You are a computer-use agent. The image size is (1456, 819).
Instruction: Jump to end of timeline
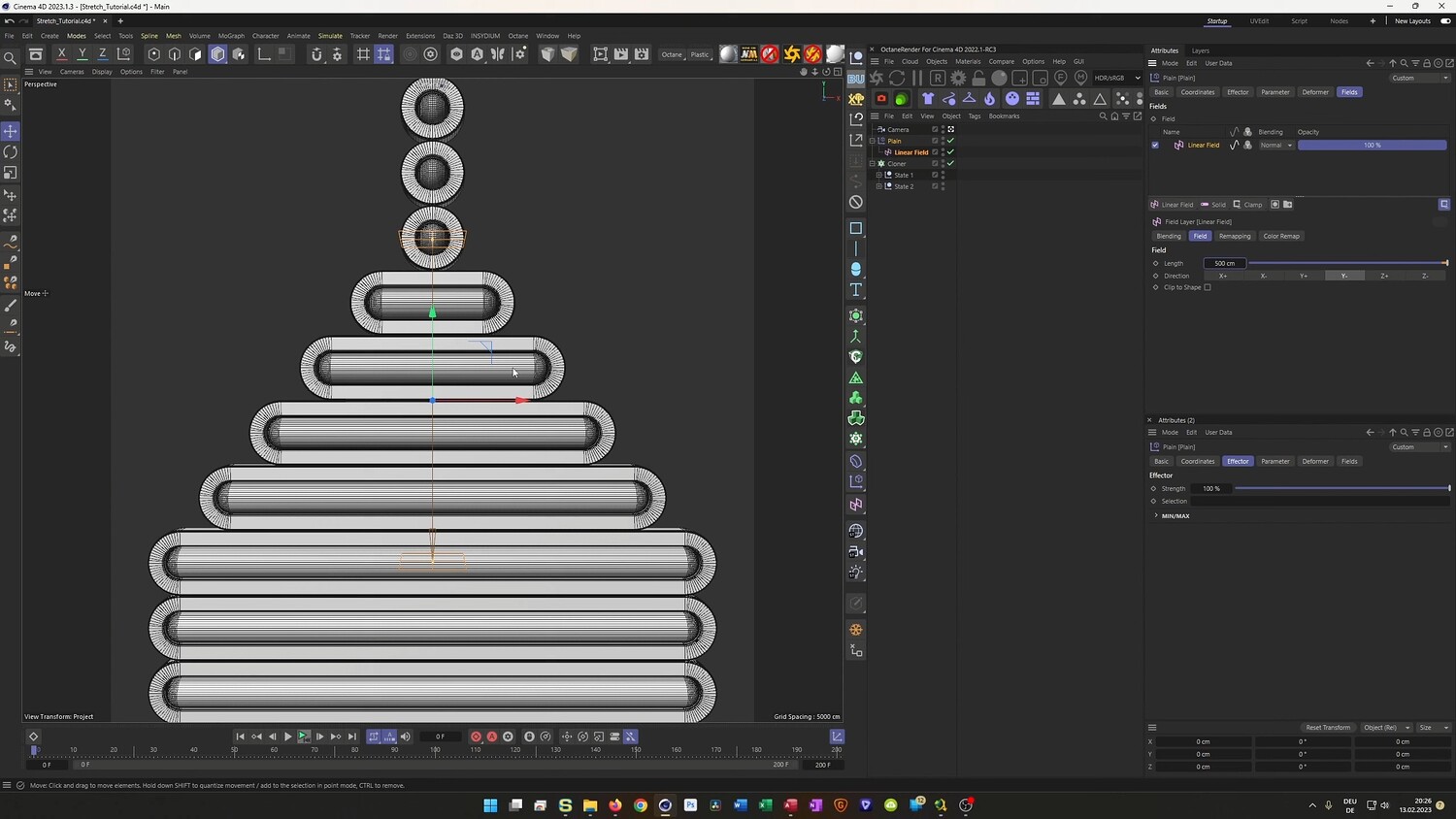[x=352, y=737]
